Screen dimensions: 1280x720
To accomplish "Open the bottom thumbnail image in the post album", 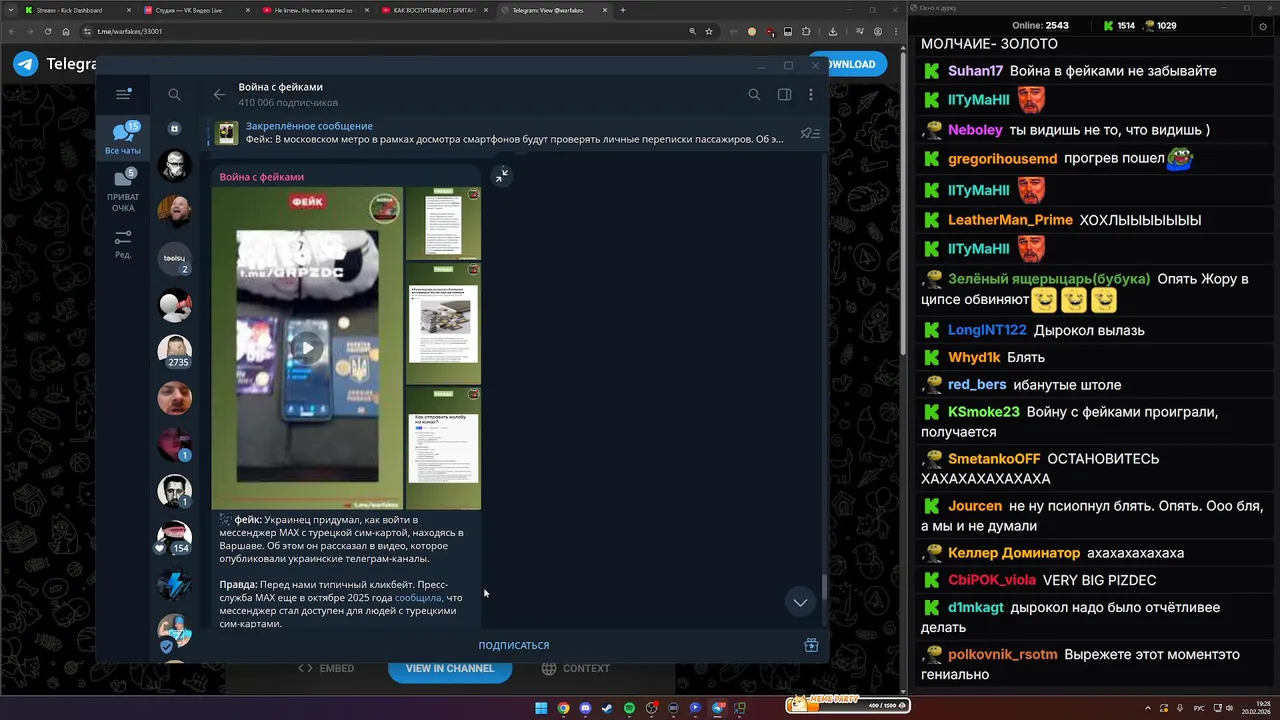I will click(443, 447).
